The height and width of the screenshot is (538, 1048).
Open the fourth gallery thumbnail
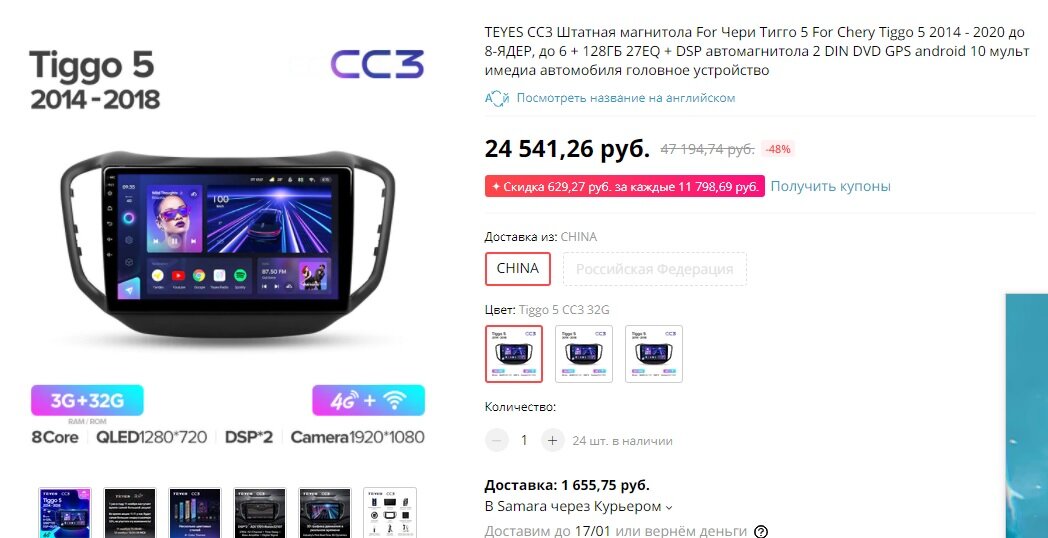(259, 513)
